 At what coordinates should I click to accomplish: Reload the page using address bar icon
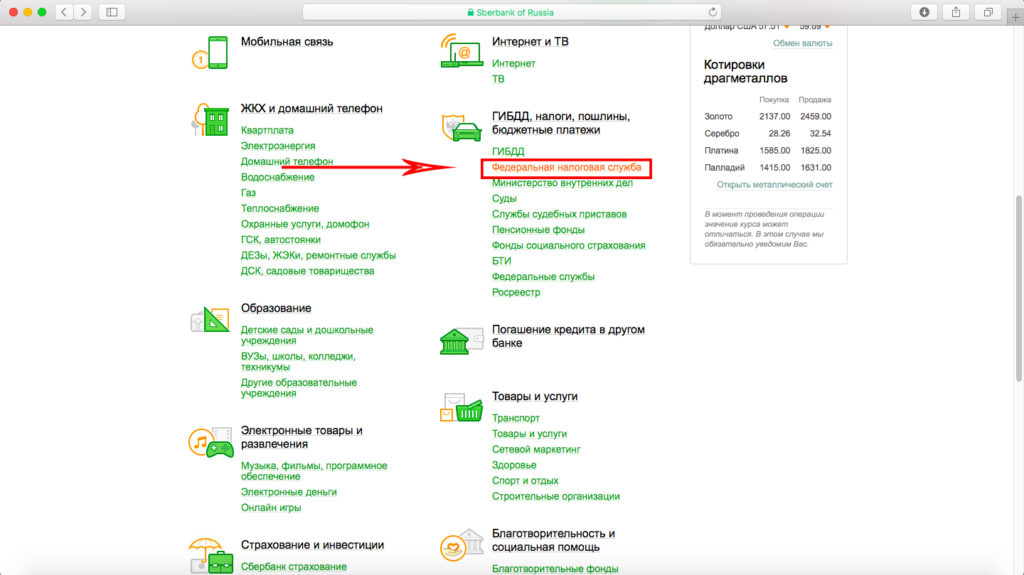[712, 12]
